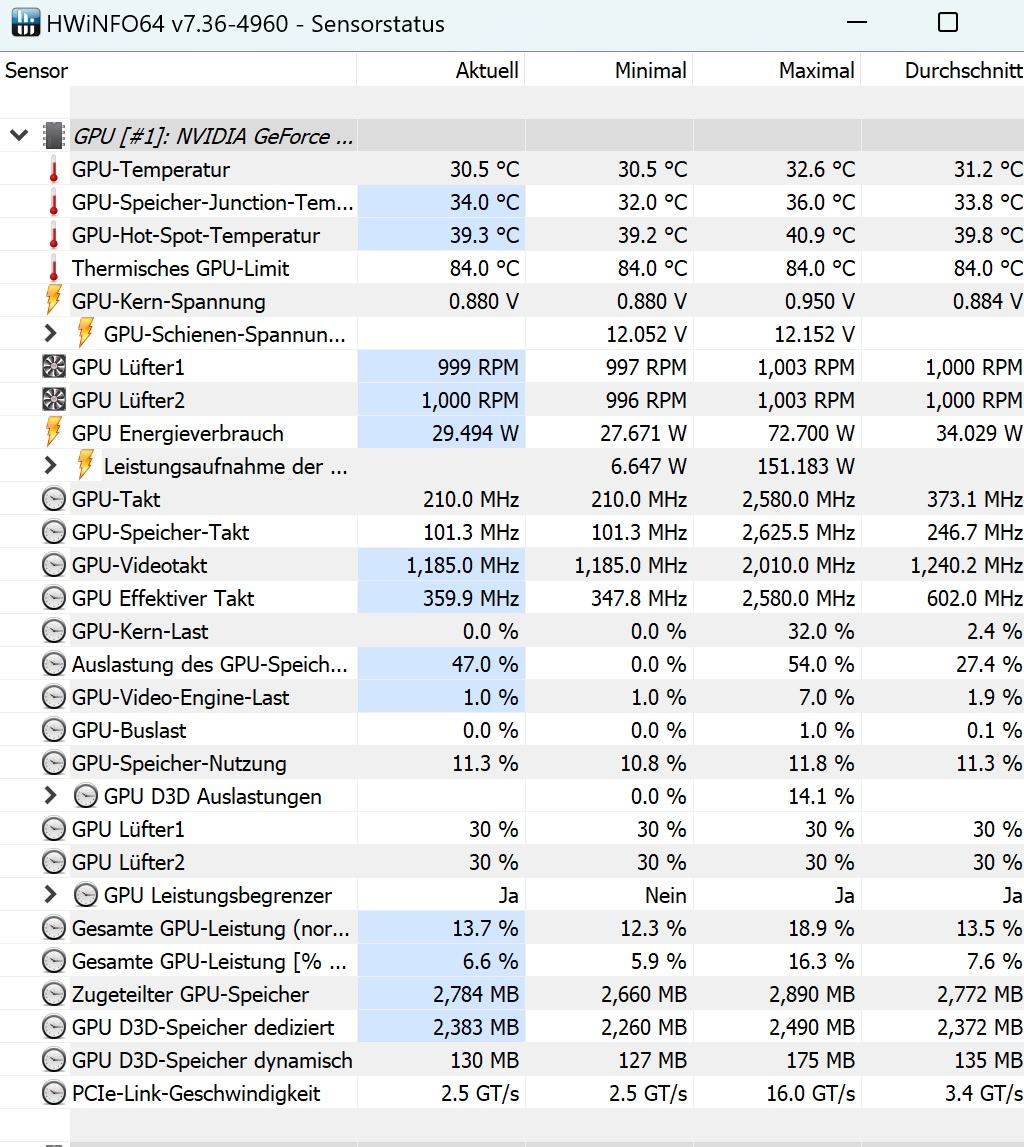
Task: Click the 2,580.0 MHz maximum GPU-Takt value
Action: 799,499
